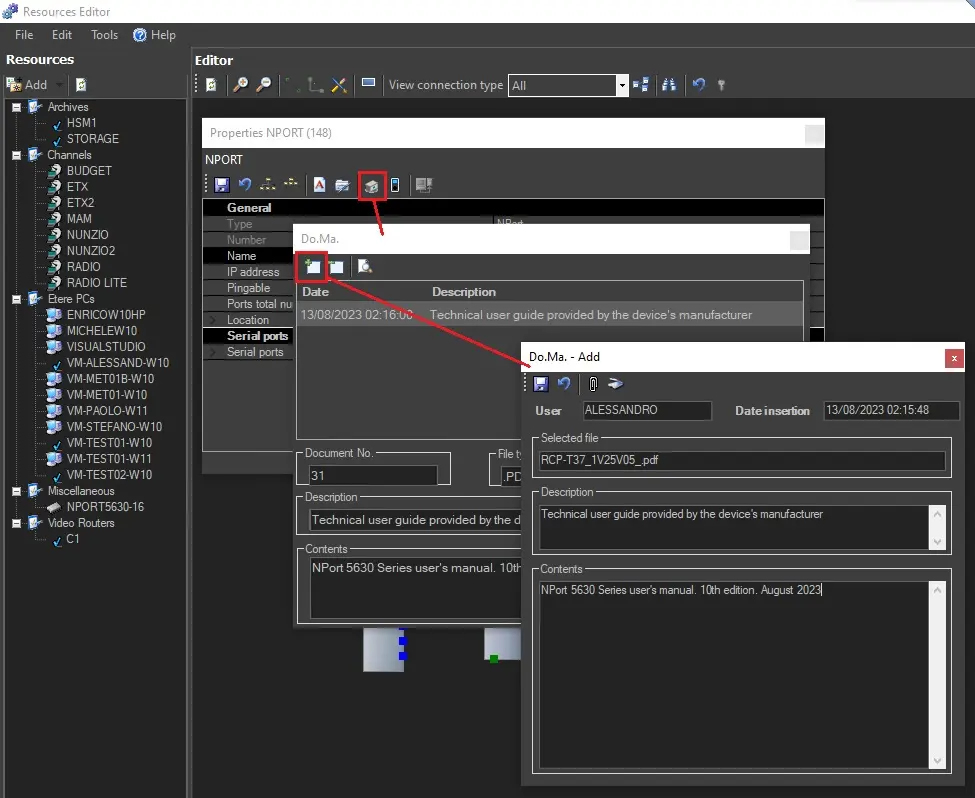This screenshot has height=798, width=975.
Task: Click the zoom in magnifier in Editor toolbar
Action: point(240,85)
